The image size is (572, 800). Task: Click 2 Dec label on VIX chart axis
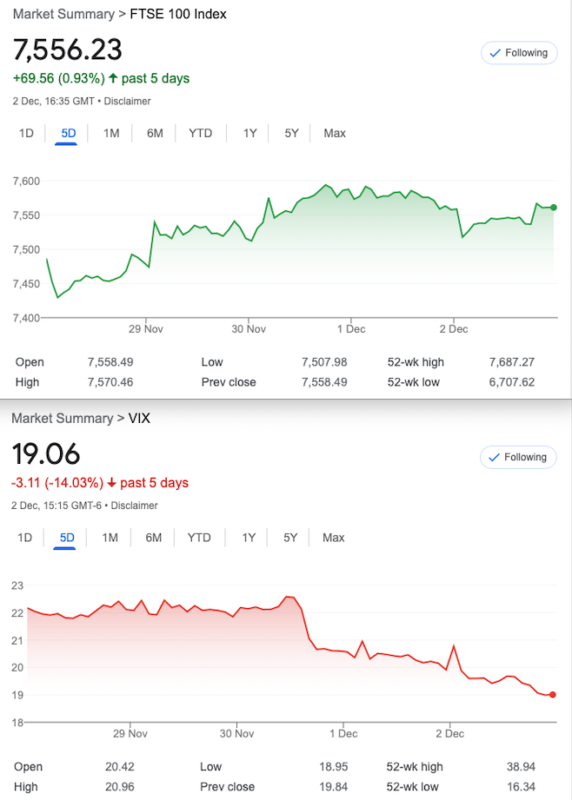(x=450, y=734)
